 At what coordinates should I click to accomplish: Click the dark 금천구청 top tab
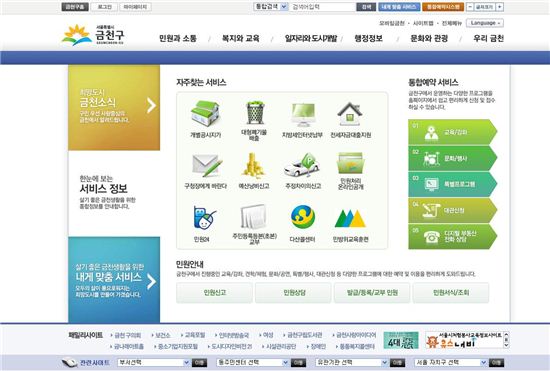coord(75,7)
